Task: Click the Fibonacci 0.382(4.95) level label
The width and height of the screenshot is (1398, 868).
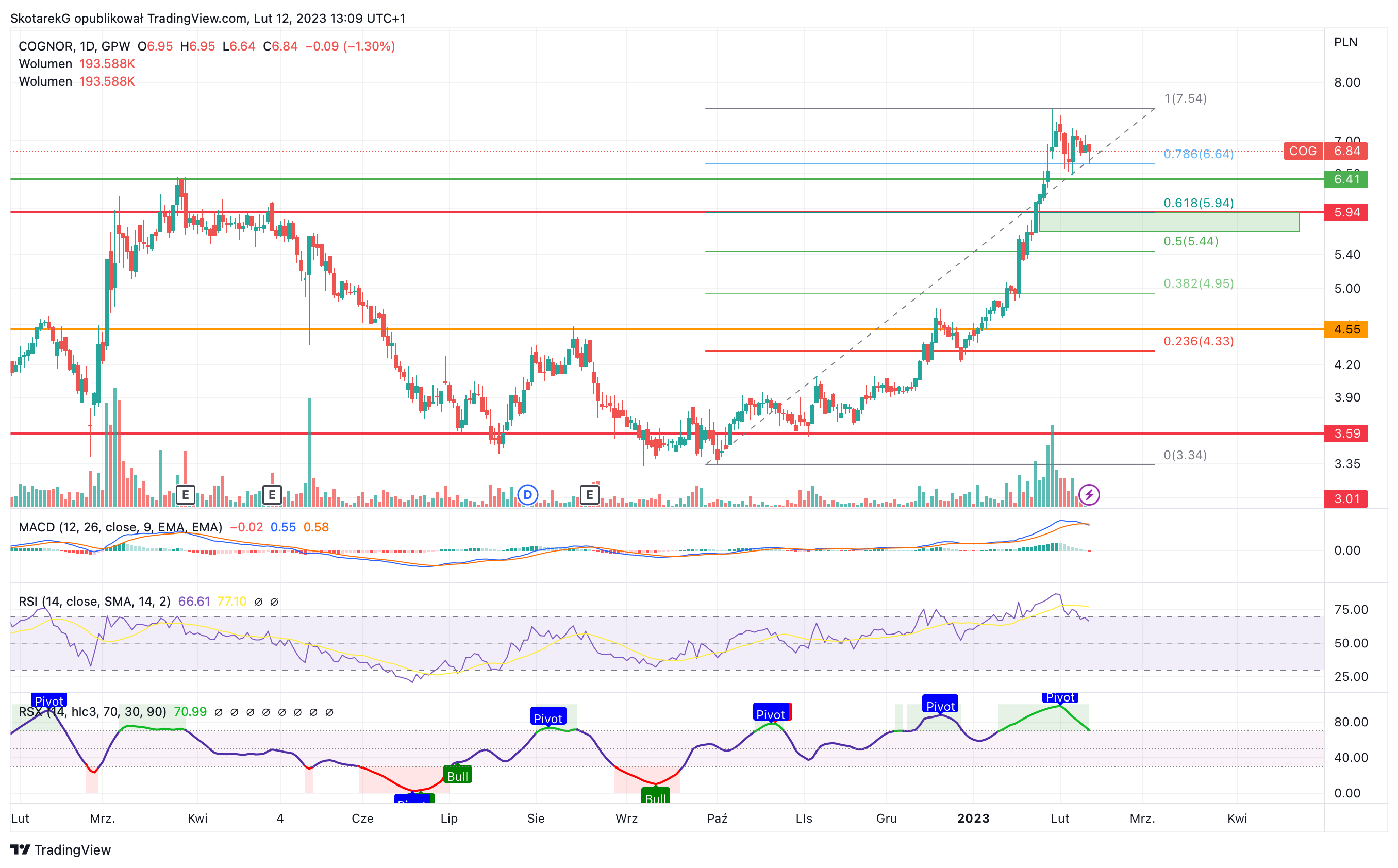Action: click(x=1199, y=283)
